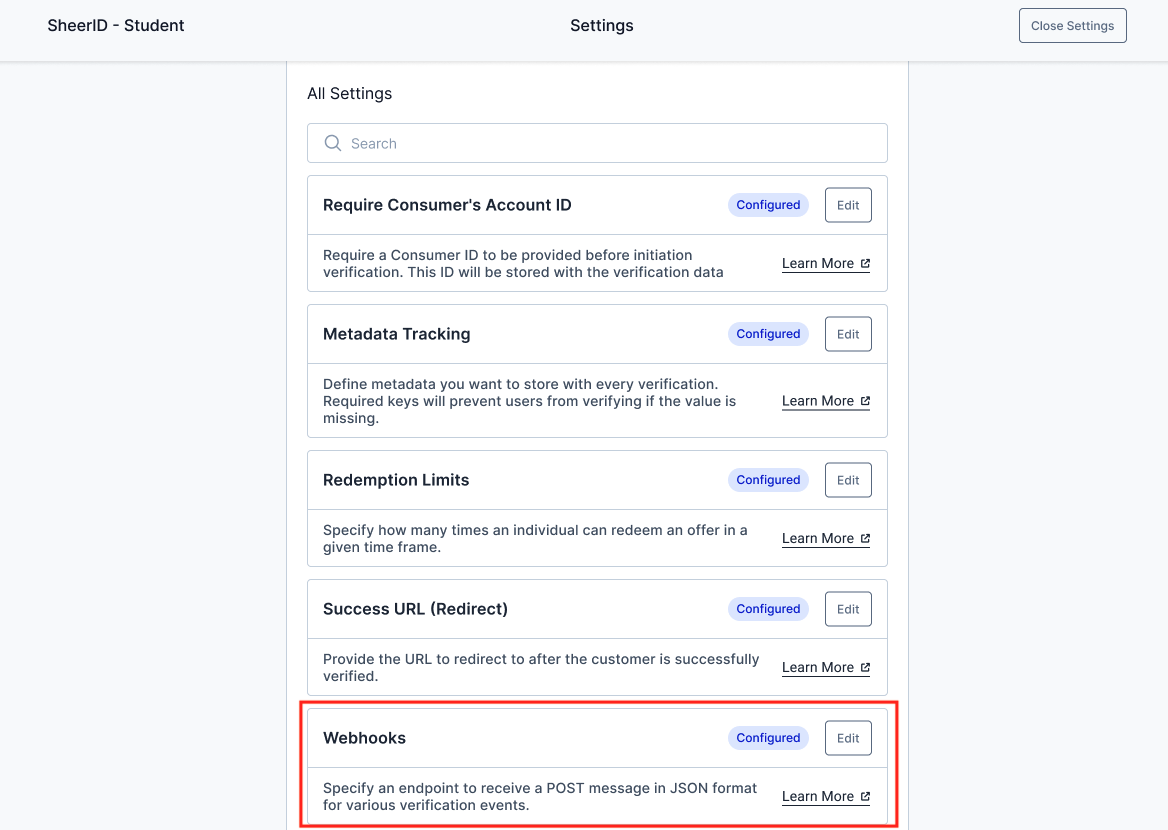
Task: Close Settings using the top button
Action: click(1072, 26)
